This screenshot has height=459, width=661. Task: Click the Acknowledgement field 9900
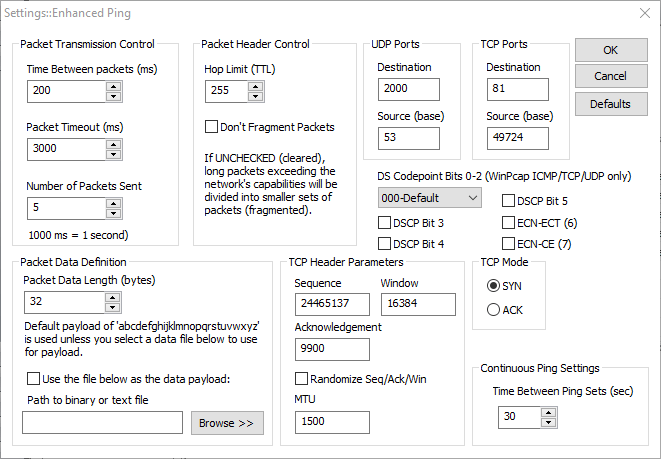point(332,349)
